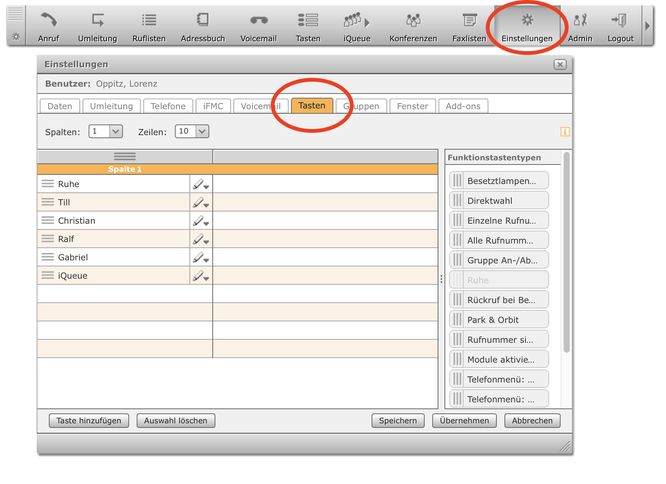Click the small gear icon at toolbar left

click(x=16, y=37)
